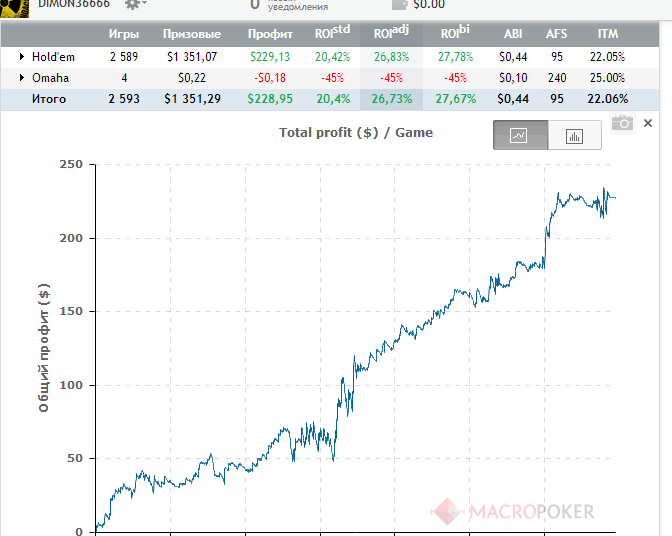Click the AFS column header
Screen dimensions: 672x536
(x=556, y=34)
